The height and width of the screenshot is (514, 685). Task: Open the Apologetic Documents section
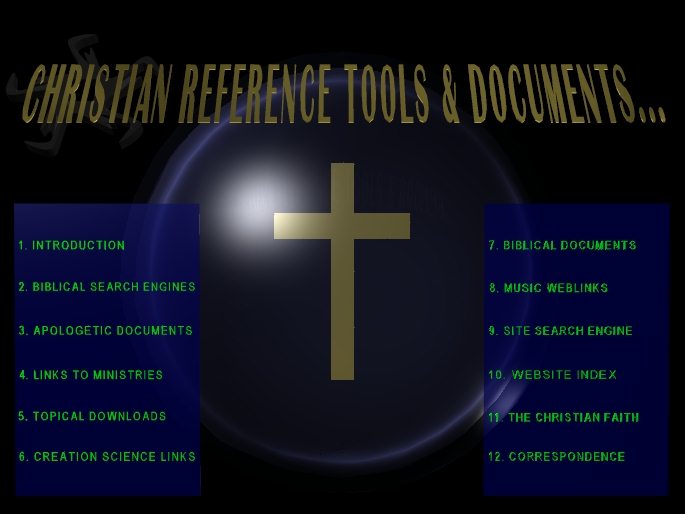click(106, 330)
